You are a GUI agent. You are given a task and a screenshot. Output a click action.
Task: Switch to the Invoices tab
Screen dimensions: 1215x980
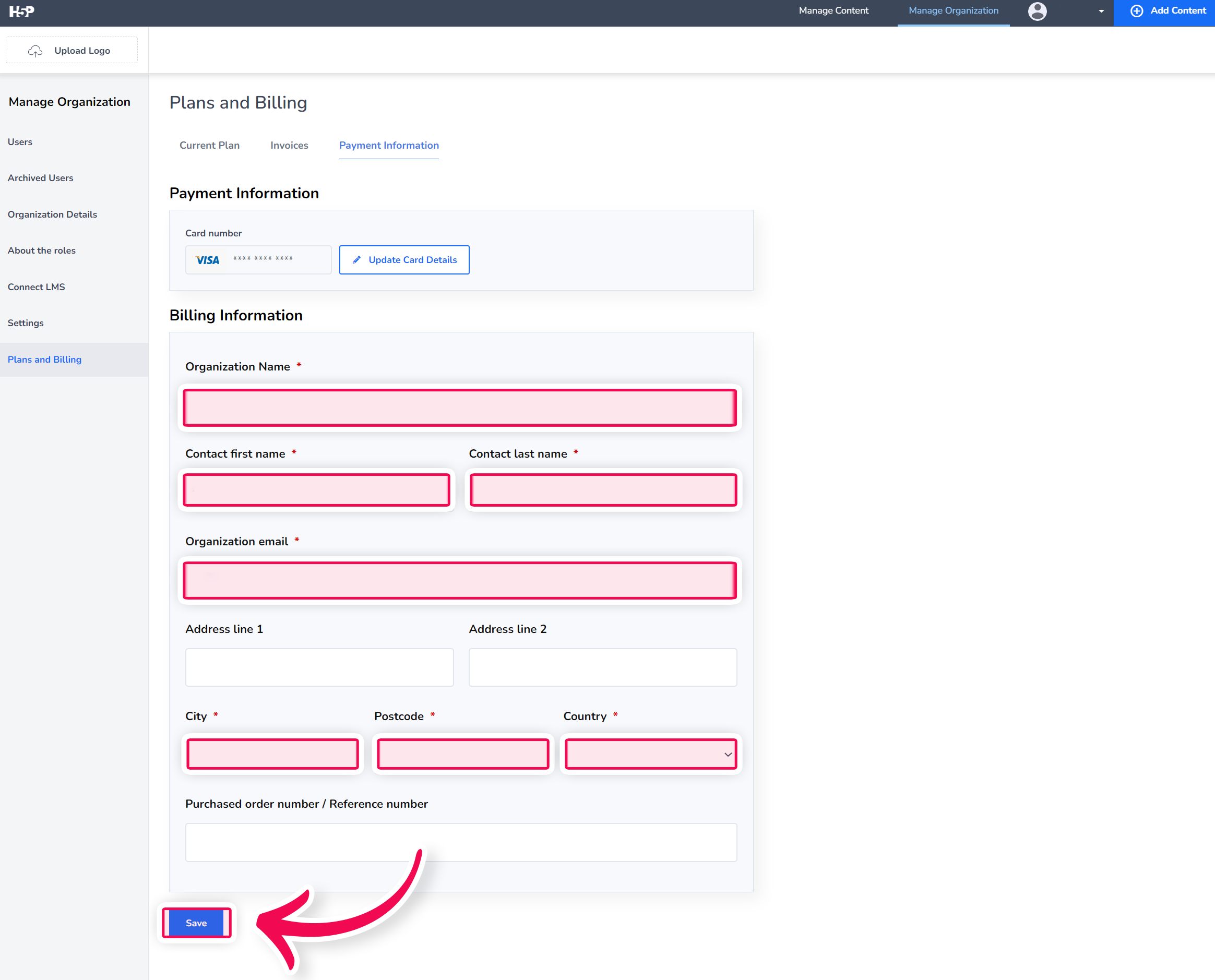289,145
